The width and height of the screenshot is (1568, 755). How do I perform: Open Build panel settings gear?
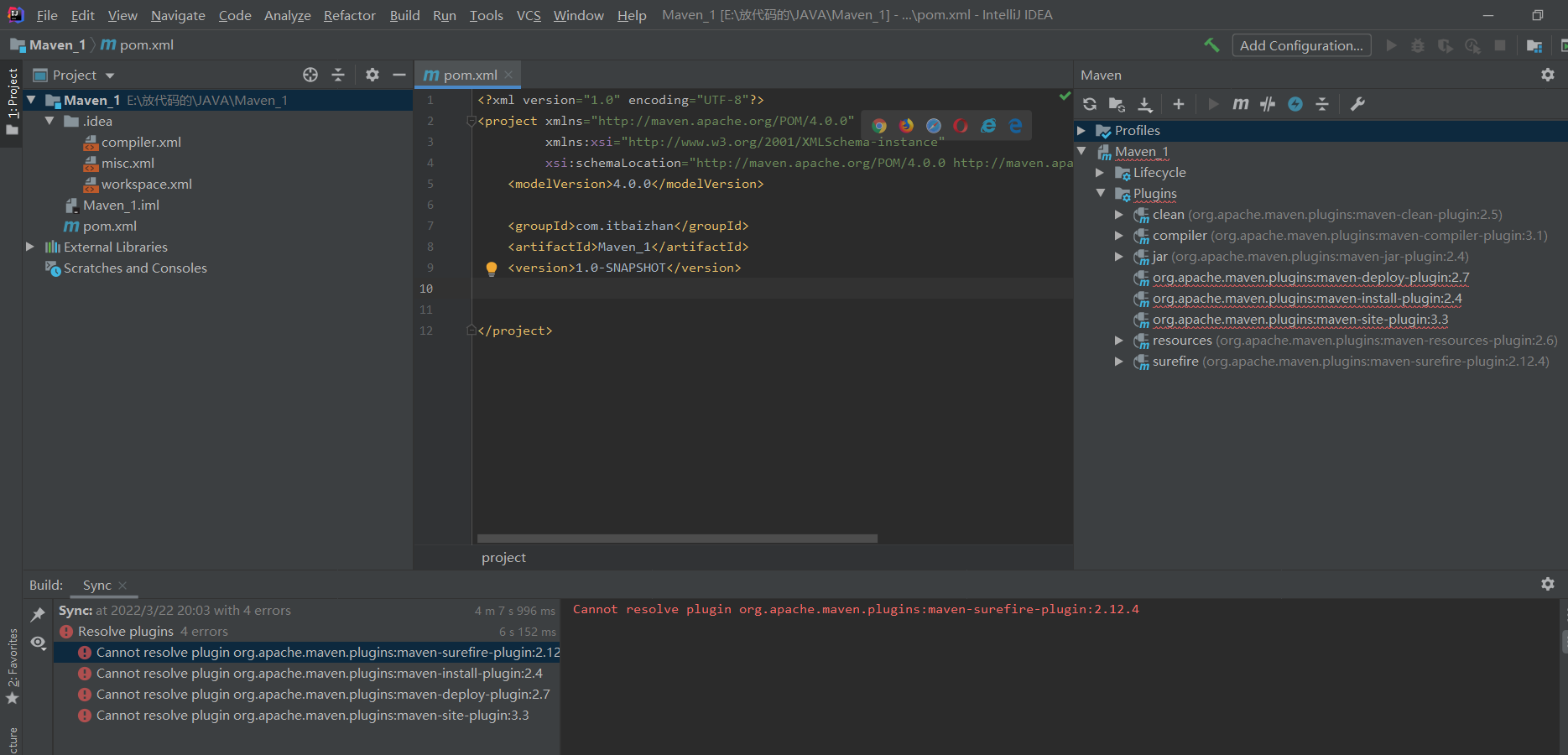tap(1548, 584)
